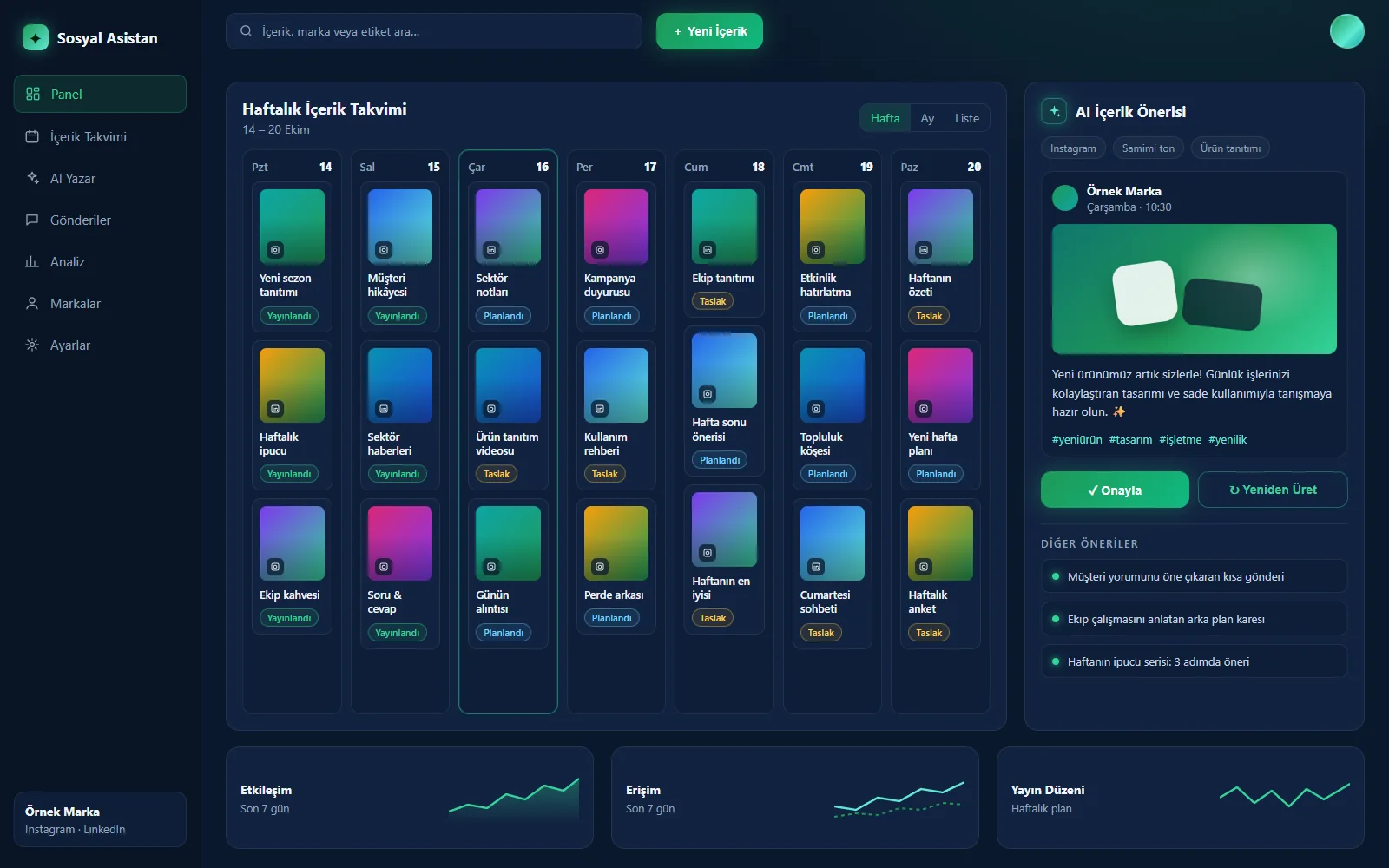This screenshot has height=868, width=1389.
Task: Focus the content search field
Action: pos(434,31)
